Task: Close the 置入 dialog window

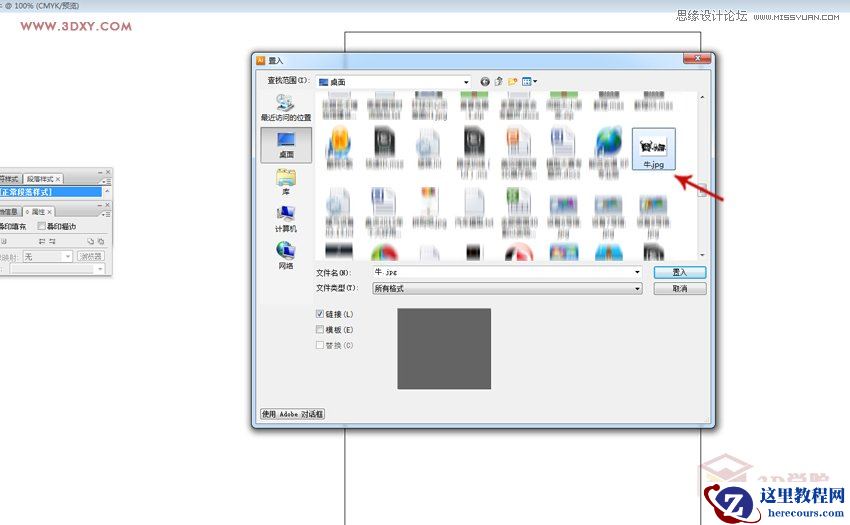Action: pyautogui.click(x=697, y=59)
